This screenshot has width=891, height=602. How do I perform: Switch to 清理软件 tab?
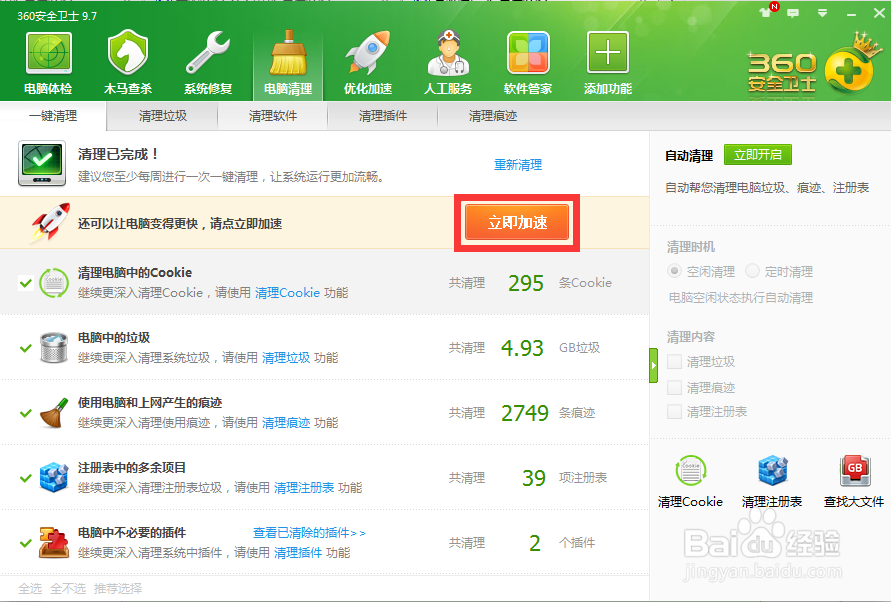coord(273,116)
